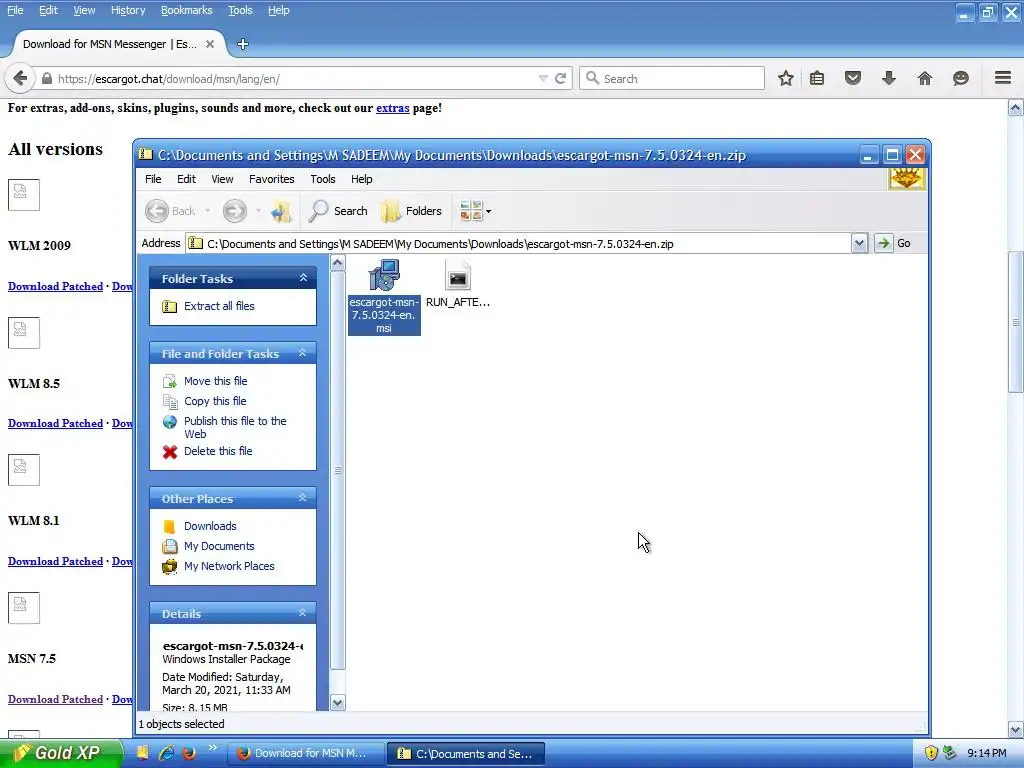Click the Firefox back arrow

(20, 78)
